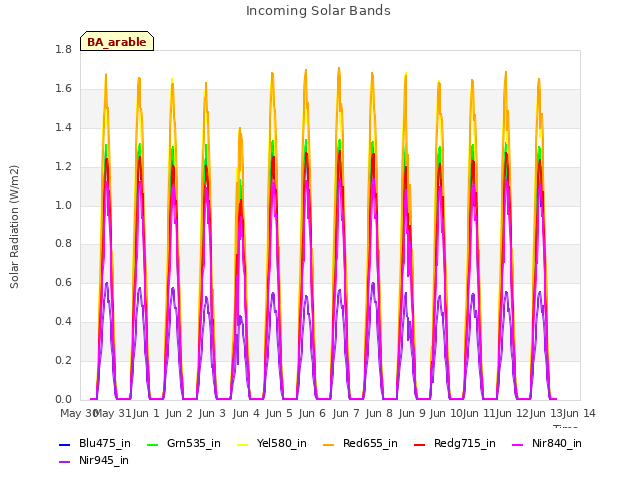Select the Nir840_in legend label
The image size is (640, 480).
(x=557, y=444)
